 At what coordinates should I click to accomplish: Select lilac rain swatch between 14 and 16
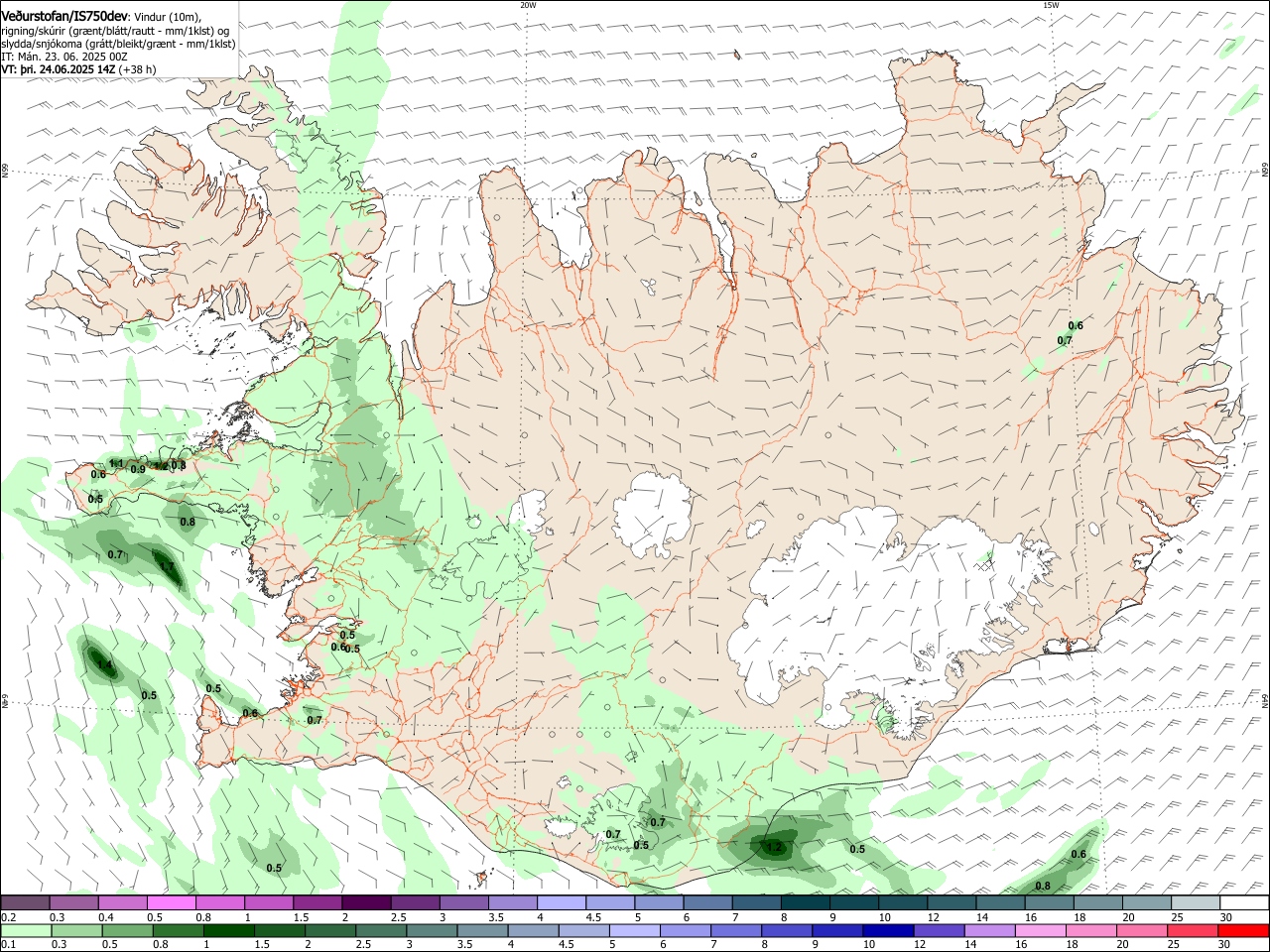point(989,930)
